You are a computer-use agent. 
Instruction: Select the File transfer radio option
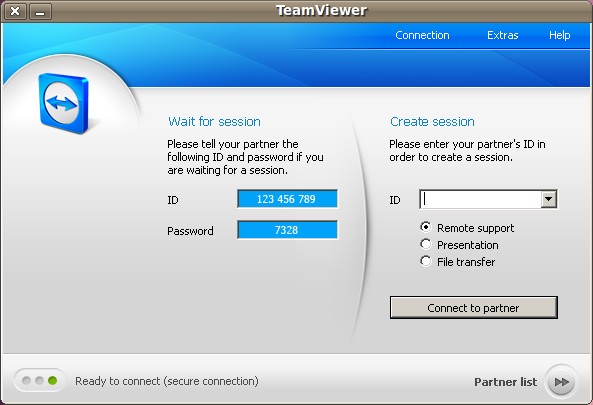point(425,261)
